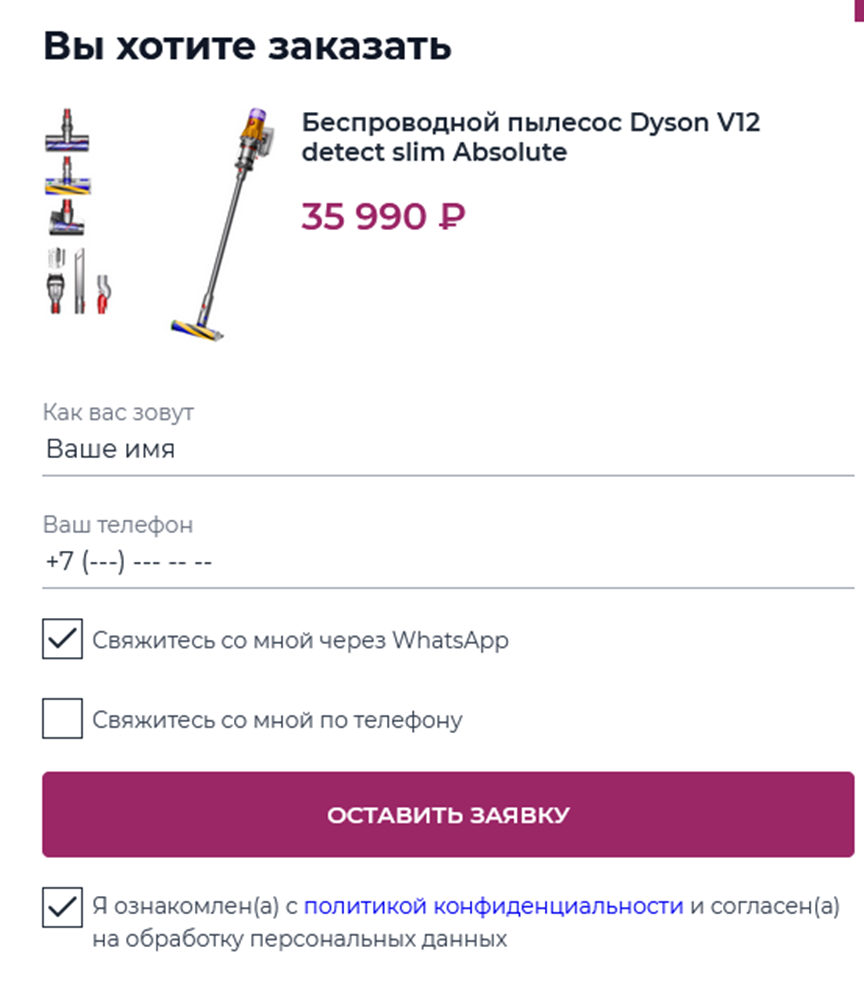Click the Ваш телефон field label
Image resolution: width=864 pixels, height=984 pixels.
click(x=118, y=524)
